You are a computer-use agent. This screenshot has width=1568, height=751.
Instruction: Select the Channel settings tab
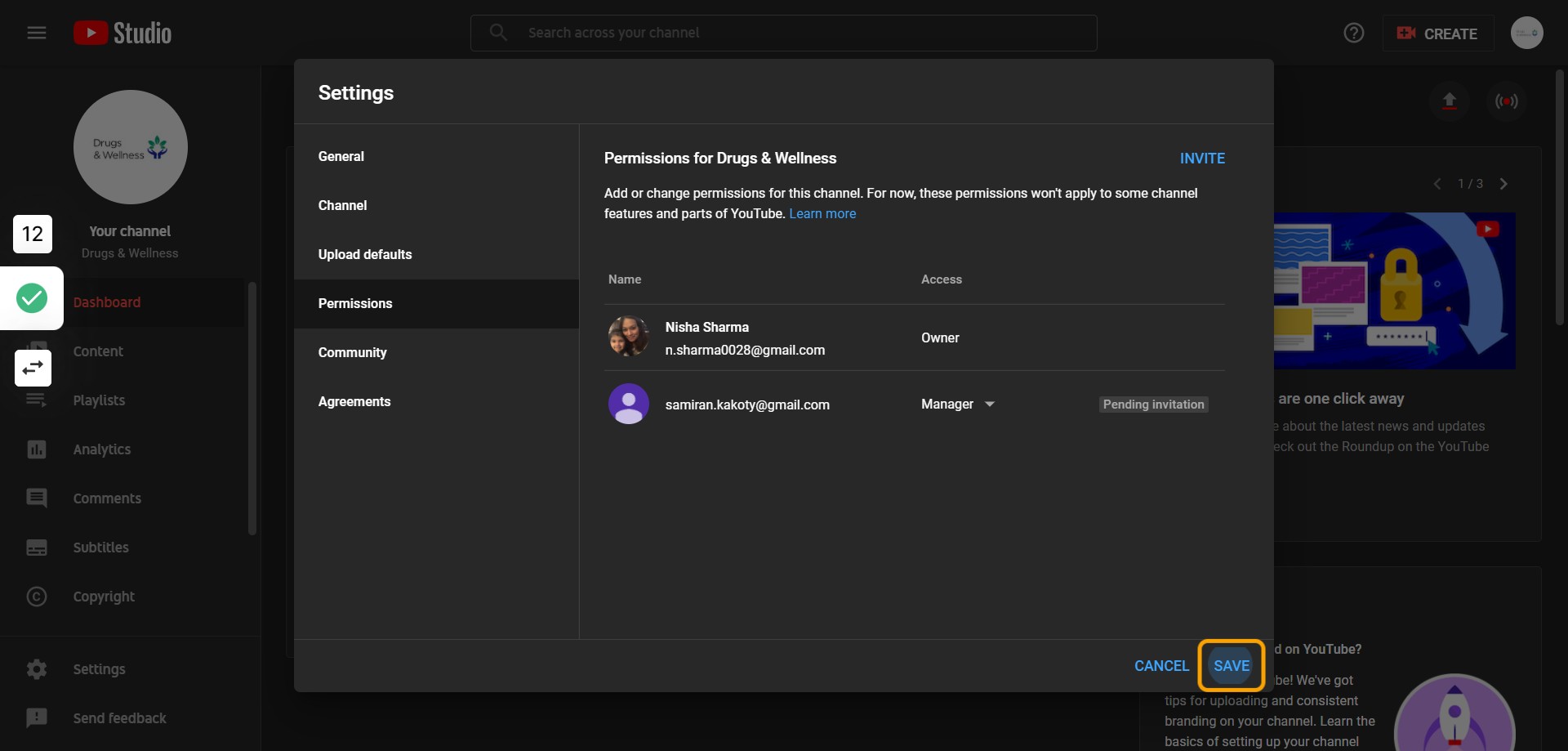pos(436,206)
